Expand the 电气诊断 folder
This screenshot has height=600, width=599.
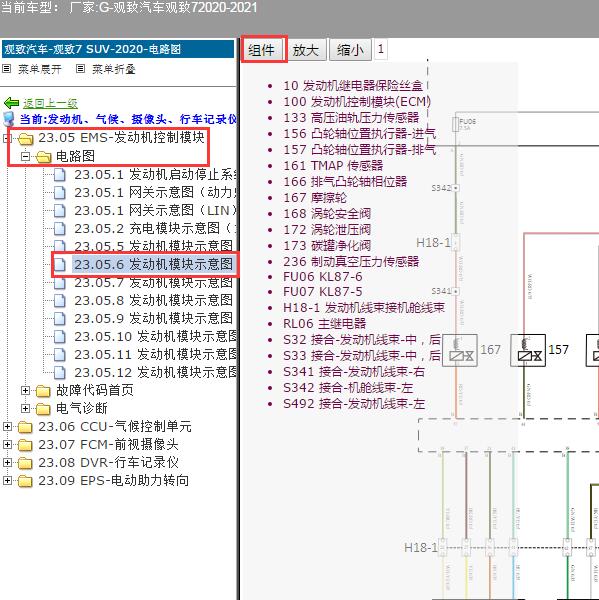[25, 408]
